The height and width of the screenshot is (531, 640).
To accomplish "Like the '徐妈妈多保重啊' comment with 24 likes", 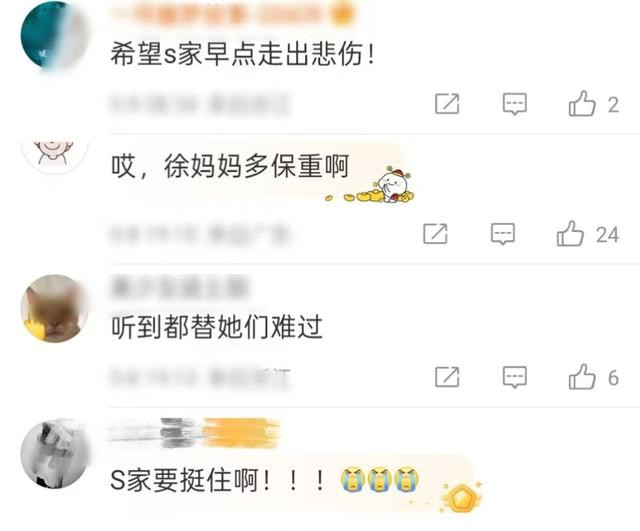I will [x=570, y=234].
